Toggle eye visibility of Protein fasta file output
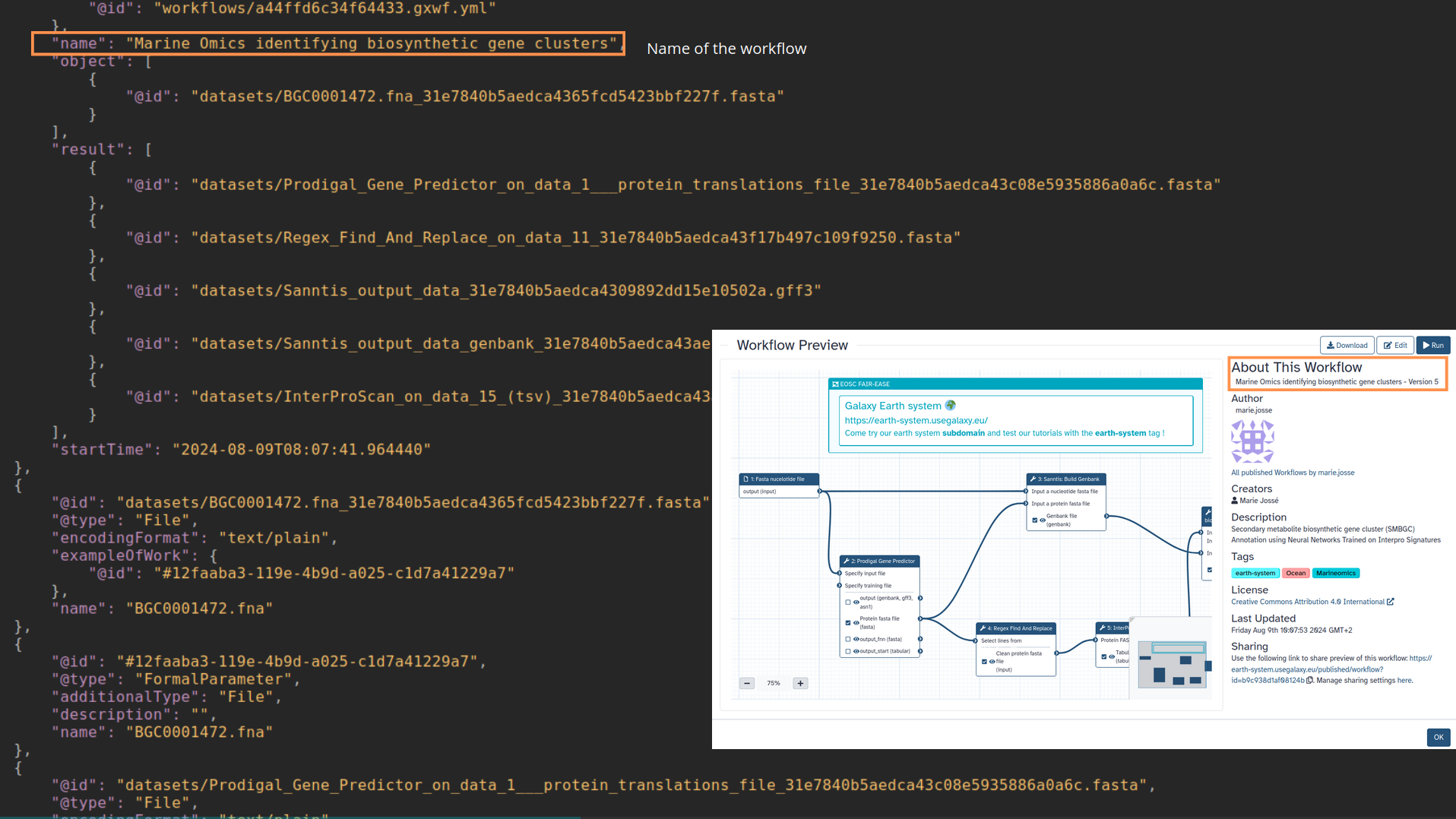The height and width of the screenshot is (819, 1456). point(856,623)
